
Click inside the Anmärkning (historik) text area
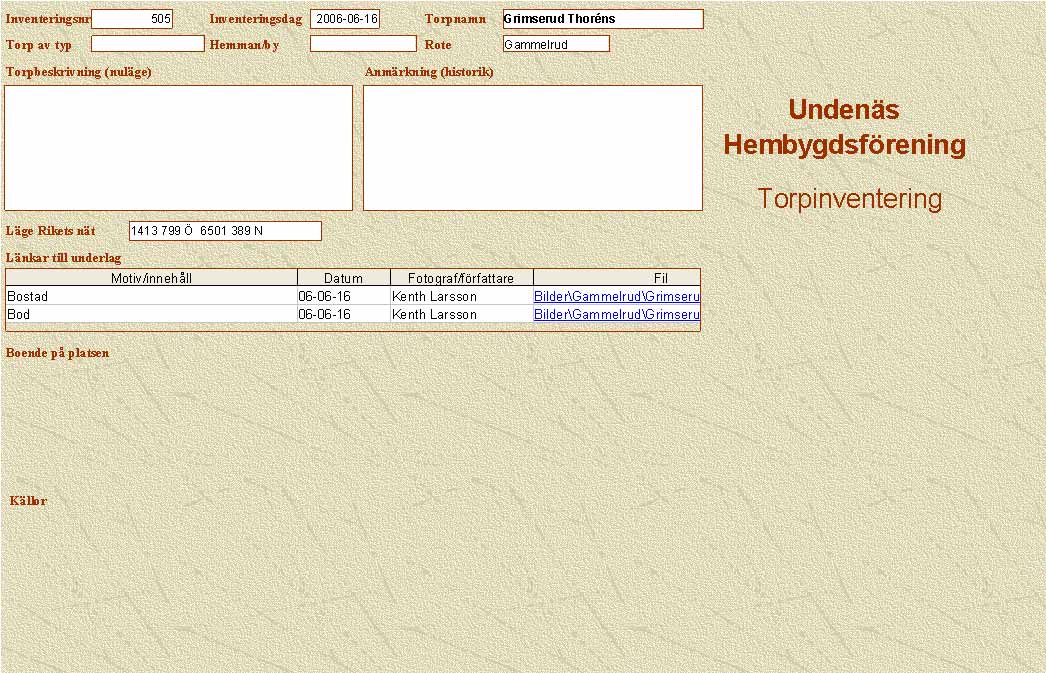(x=532, y=147)
